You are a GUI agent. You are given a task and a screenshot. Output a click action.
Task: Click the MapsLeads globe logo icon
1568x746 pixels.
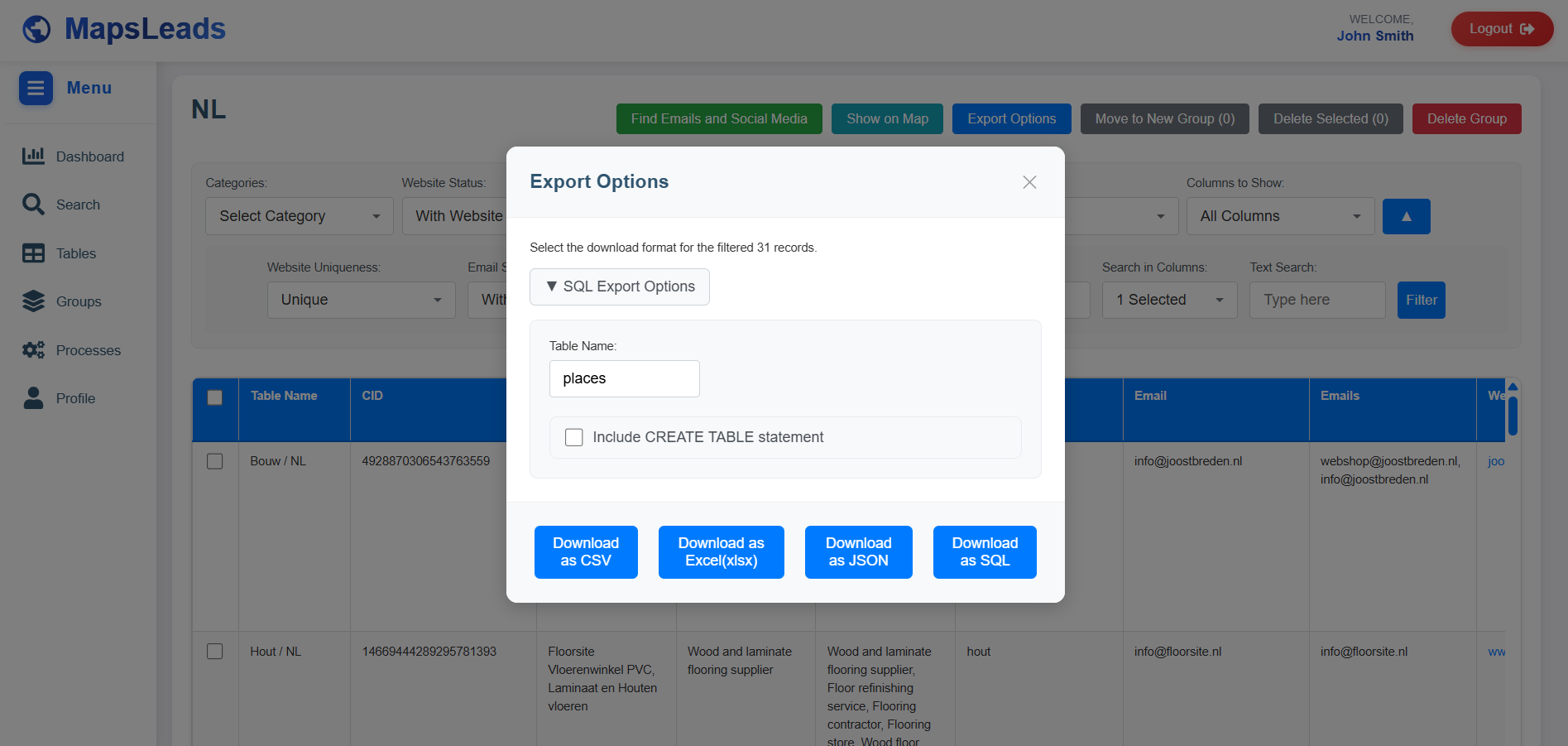(x=36, y=29)
